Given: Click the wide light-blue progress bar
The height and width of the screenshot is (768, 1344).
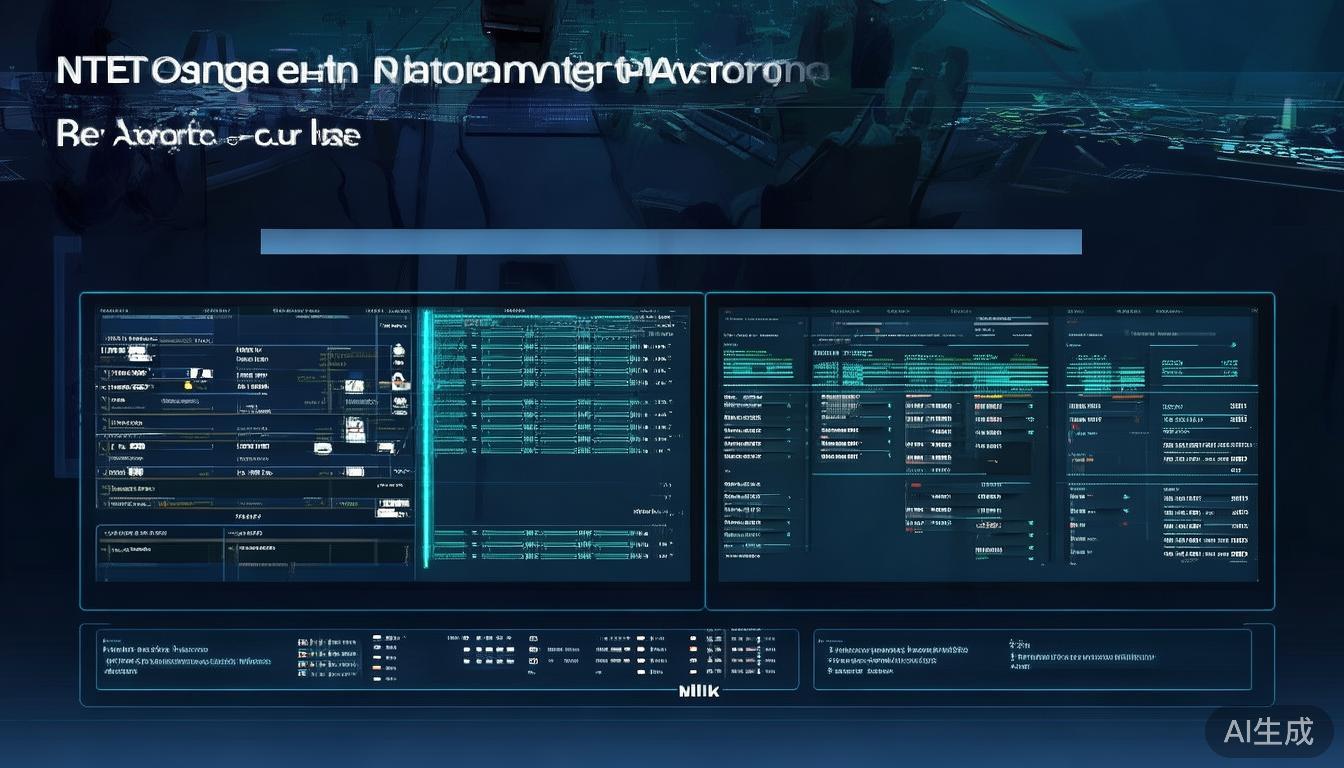Looking at the screenshot, I should coord(670,242).
